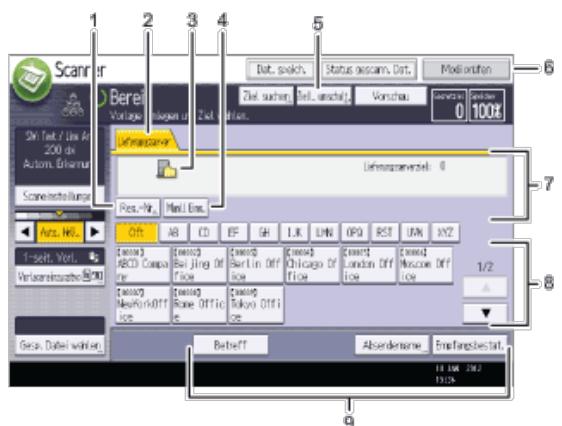Screen dimensions: 562x426
Task: Select the EF title tab
Action: [234, 232]
